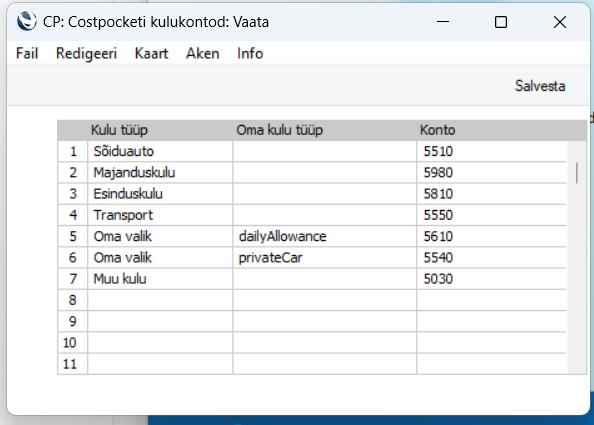Select row number 5 header

tap(73, 236)
